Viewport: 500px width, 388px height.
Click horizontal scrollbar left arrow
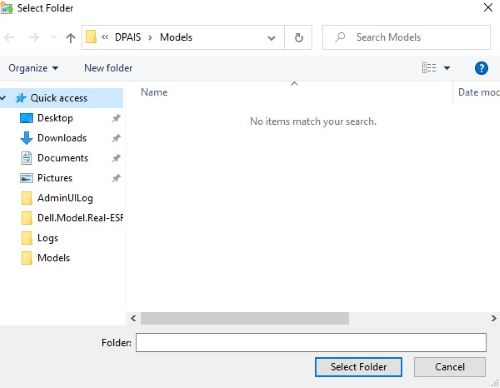(133, 318)
